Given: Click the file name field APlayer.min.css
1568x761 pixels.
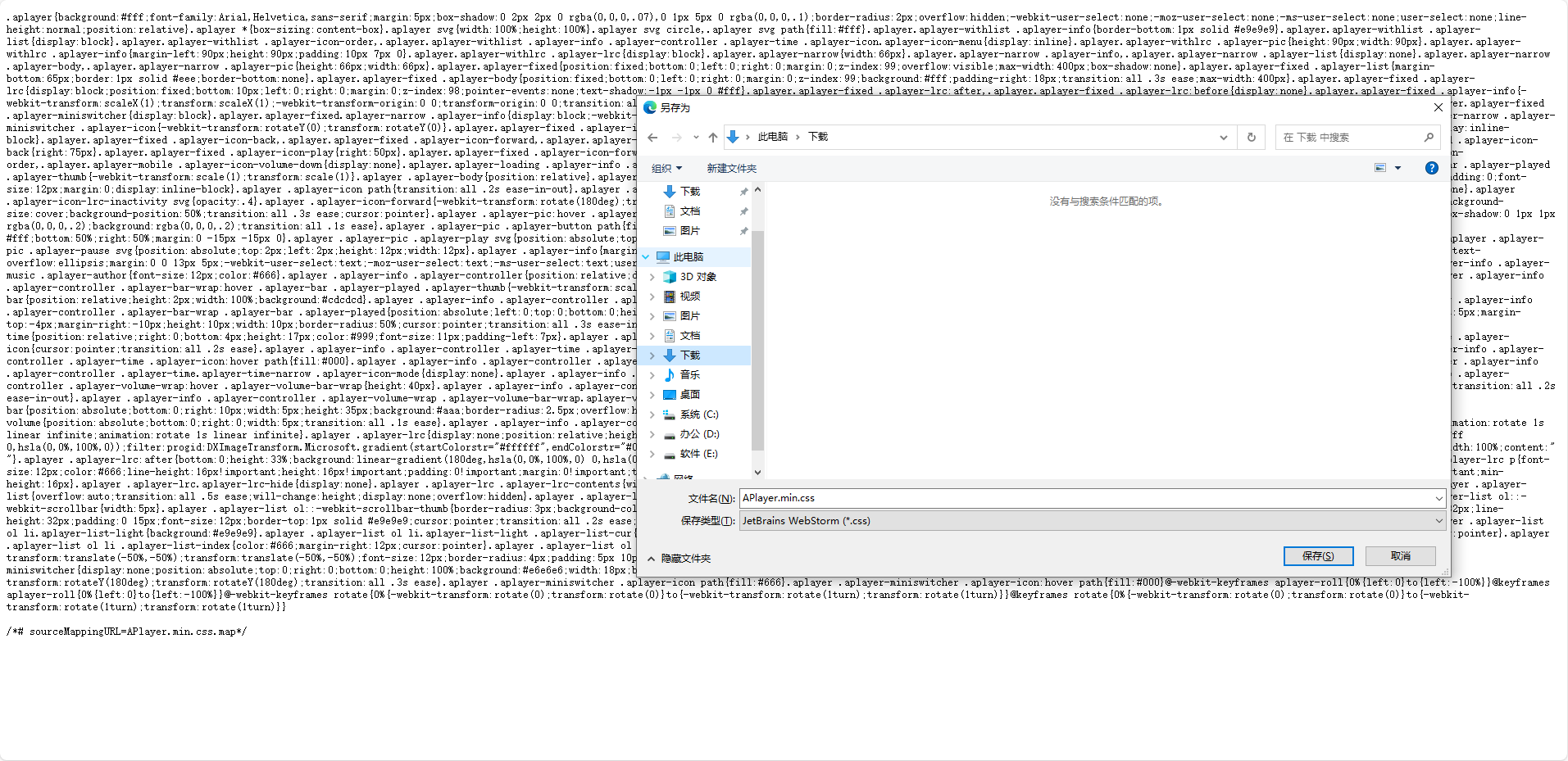Looking at the screenshot, I should [1092, 498].
